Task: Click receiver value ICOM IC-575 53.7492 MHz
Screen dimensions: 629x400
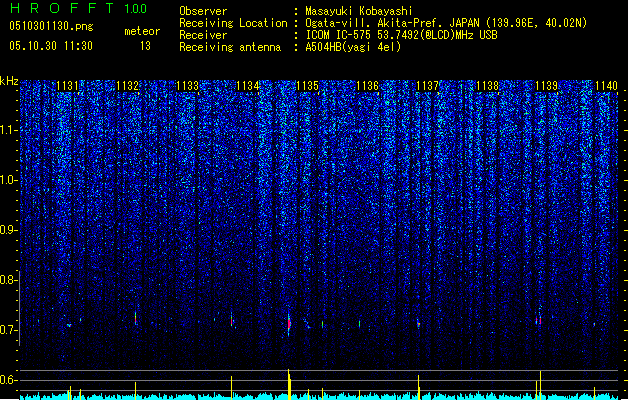Action: tap(401, 35)
